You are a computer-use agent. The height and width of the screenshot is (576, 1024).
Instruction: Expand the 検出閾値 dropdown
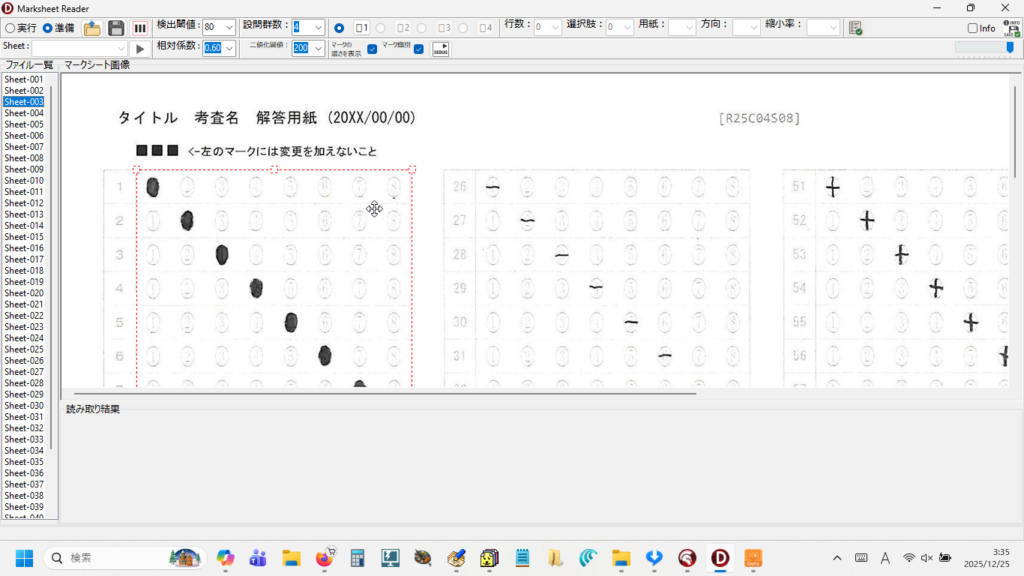(x=229, y=28)
